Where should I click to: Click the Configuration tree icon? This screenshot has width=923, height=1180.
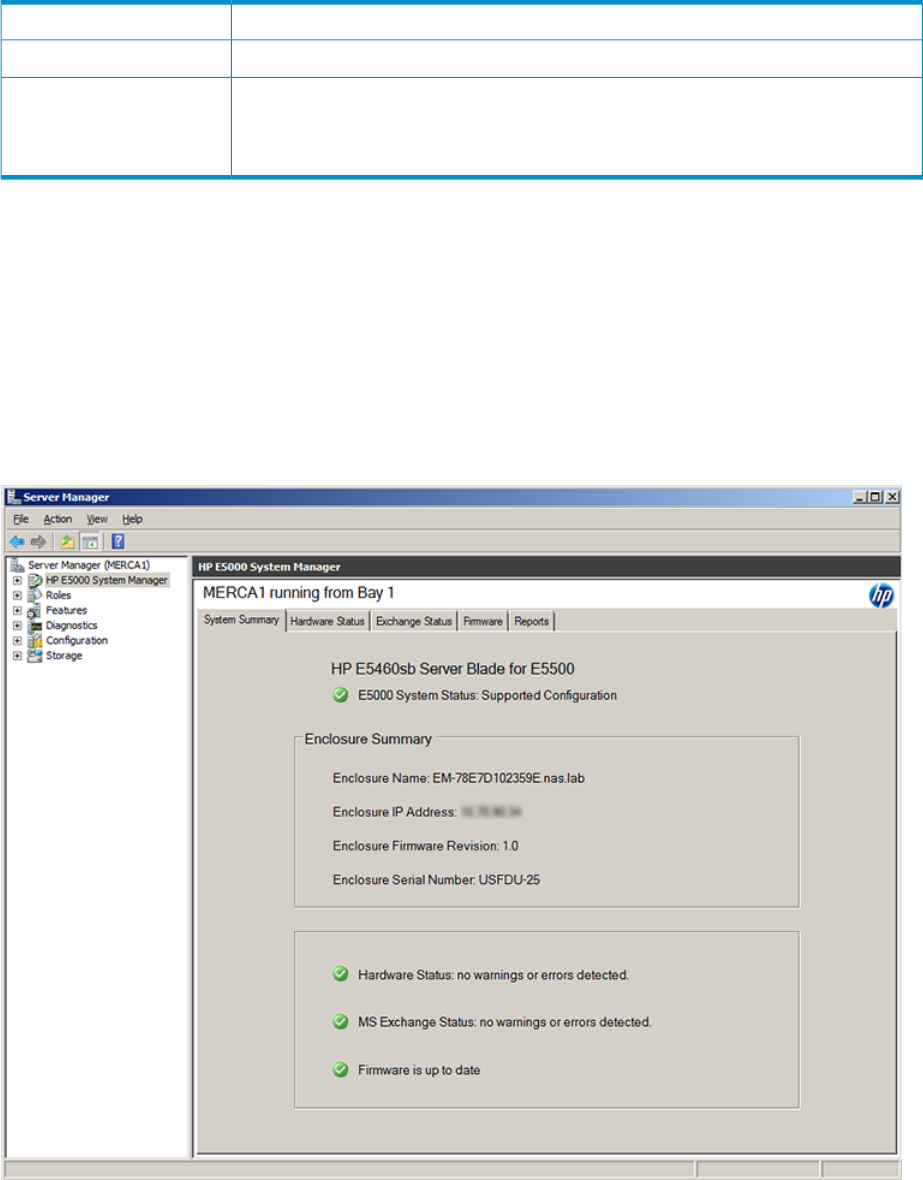coord(35,640)
